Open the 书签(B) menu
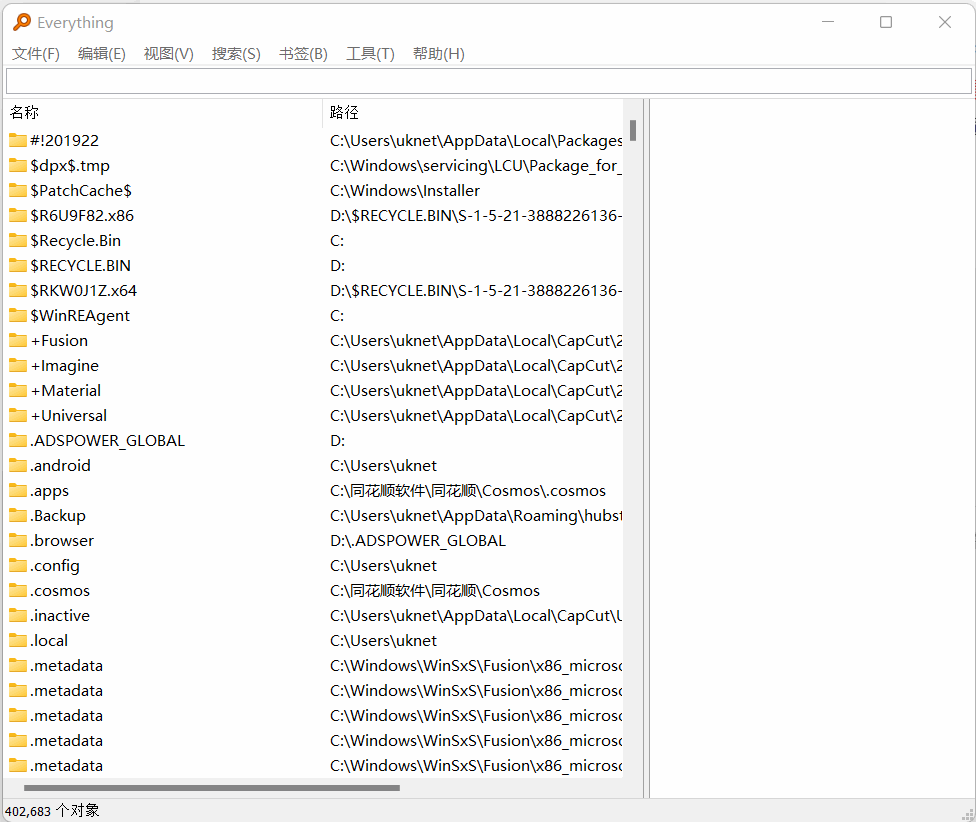This screenshot has width=976, height=822. coord(303,54)
